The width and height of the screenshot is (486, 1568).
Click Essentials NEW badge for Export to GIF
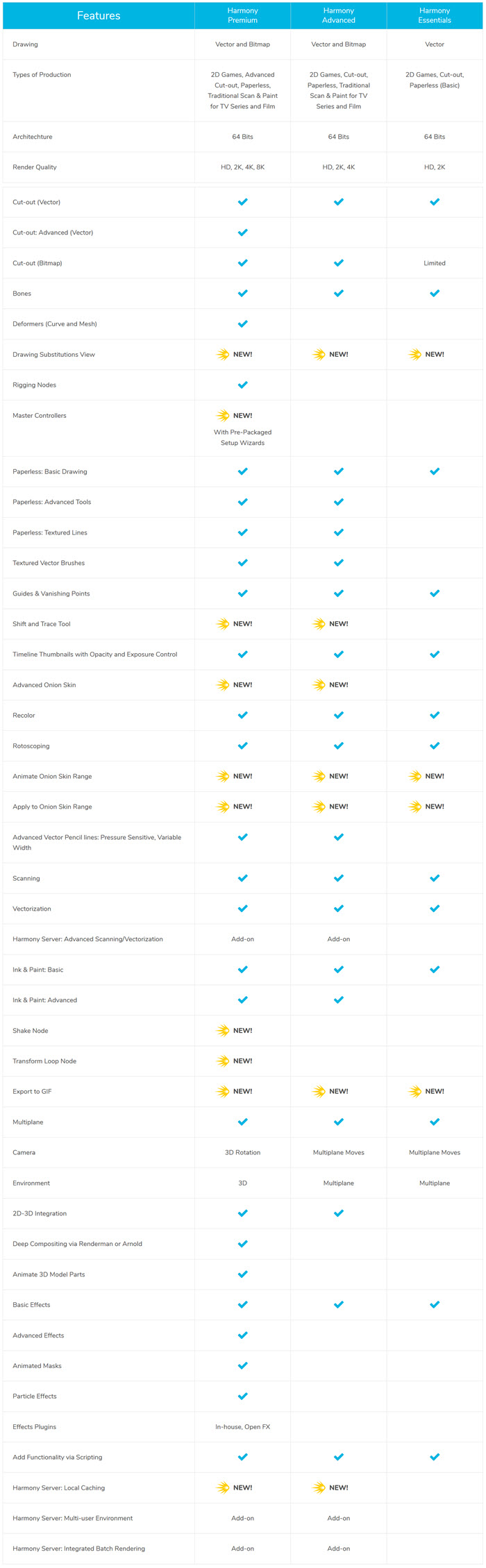click(426, 1091)
